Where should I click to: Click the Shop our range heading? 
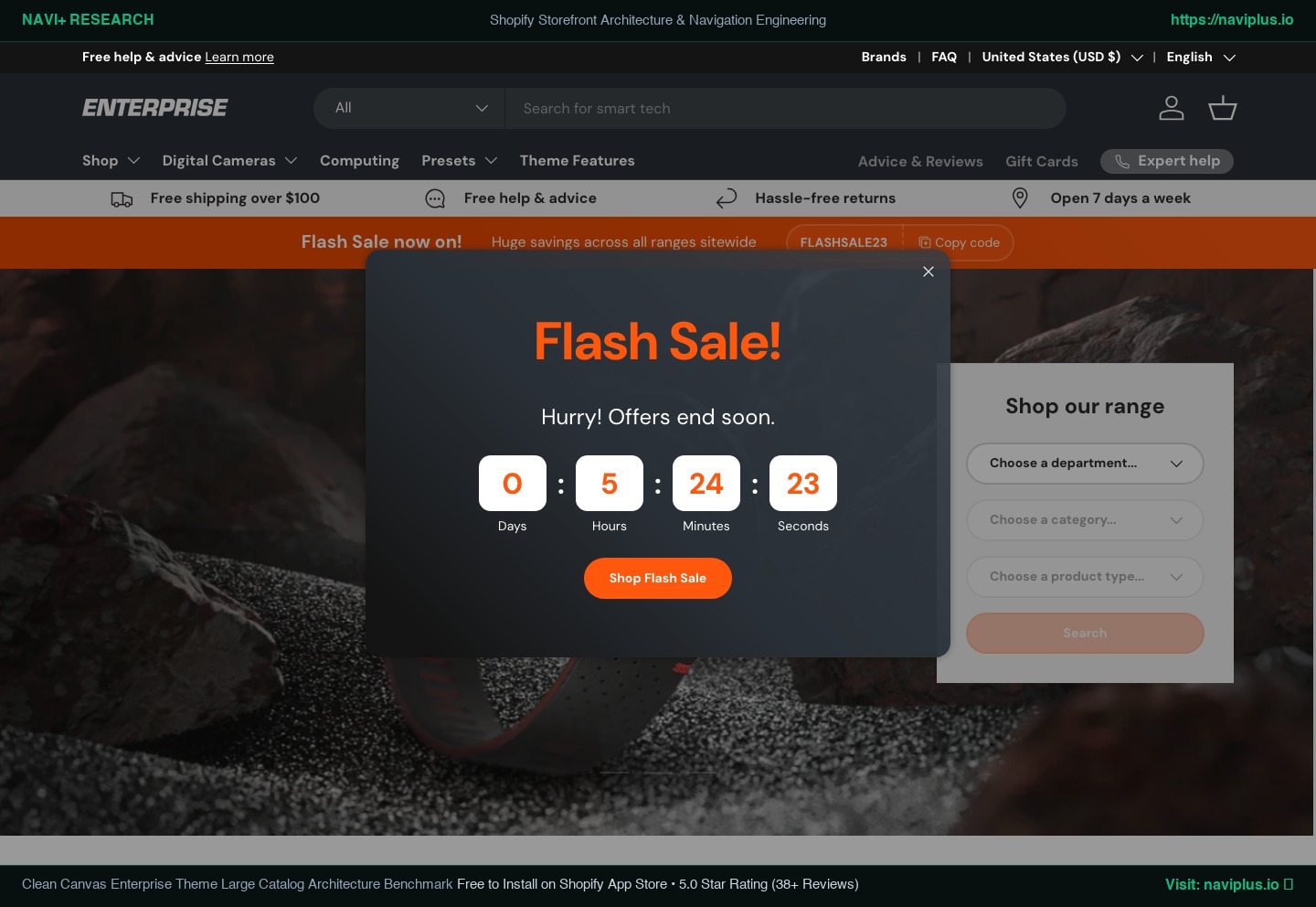[1085, 406]
